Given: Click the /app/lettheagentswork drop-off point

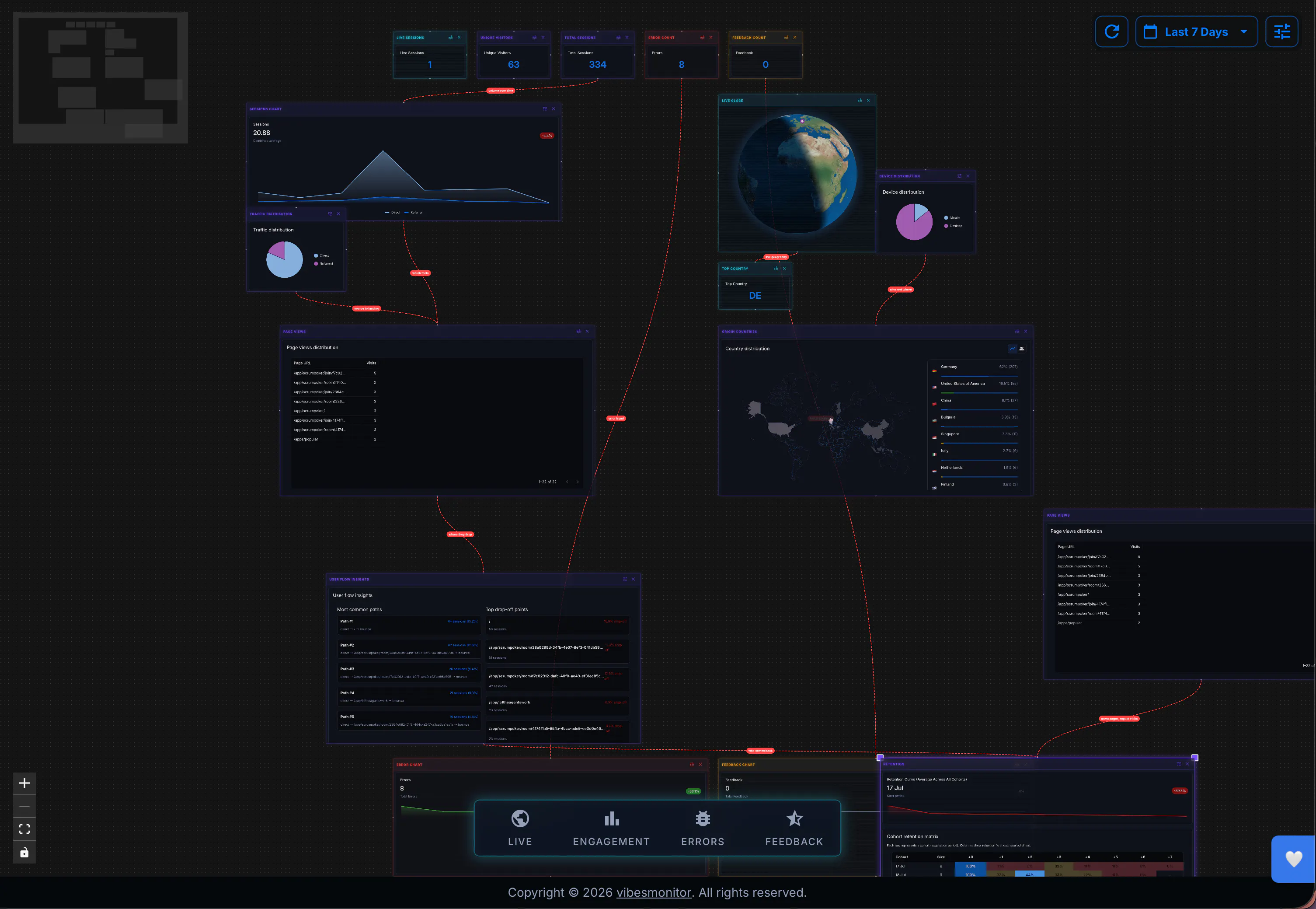Looking at the screenshot, I should [x=558, y=706].
